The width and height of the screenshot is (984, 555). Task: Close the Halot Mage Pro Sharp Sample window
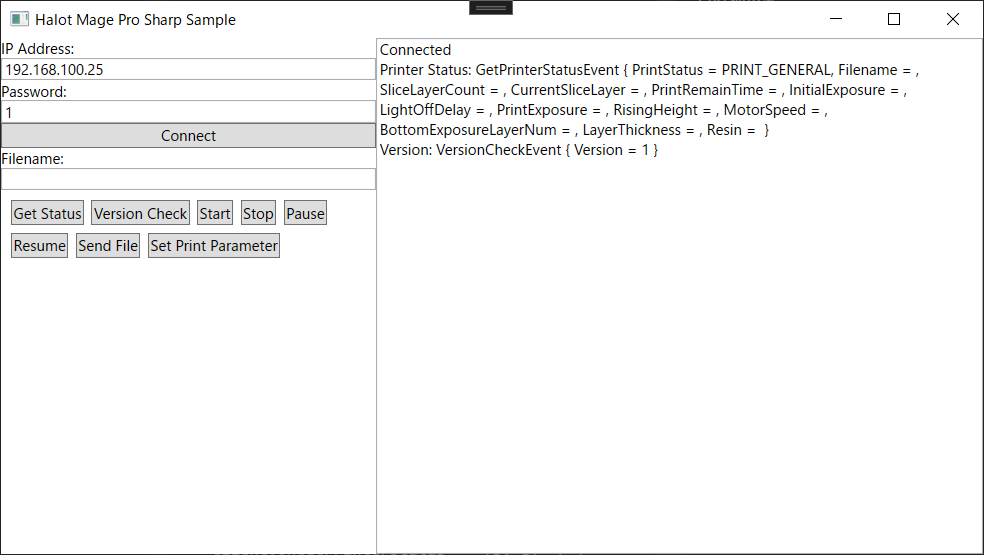[952, 19]
